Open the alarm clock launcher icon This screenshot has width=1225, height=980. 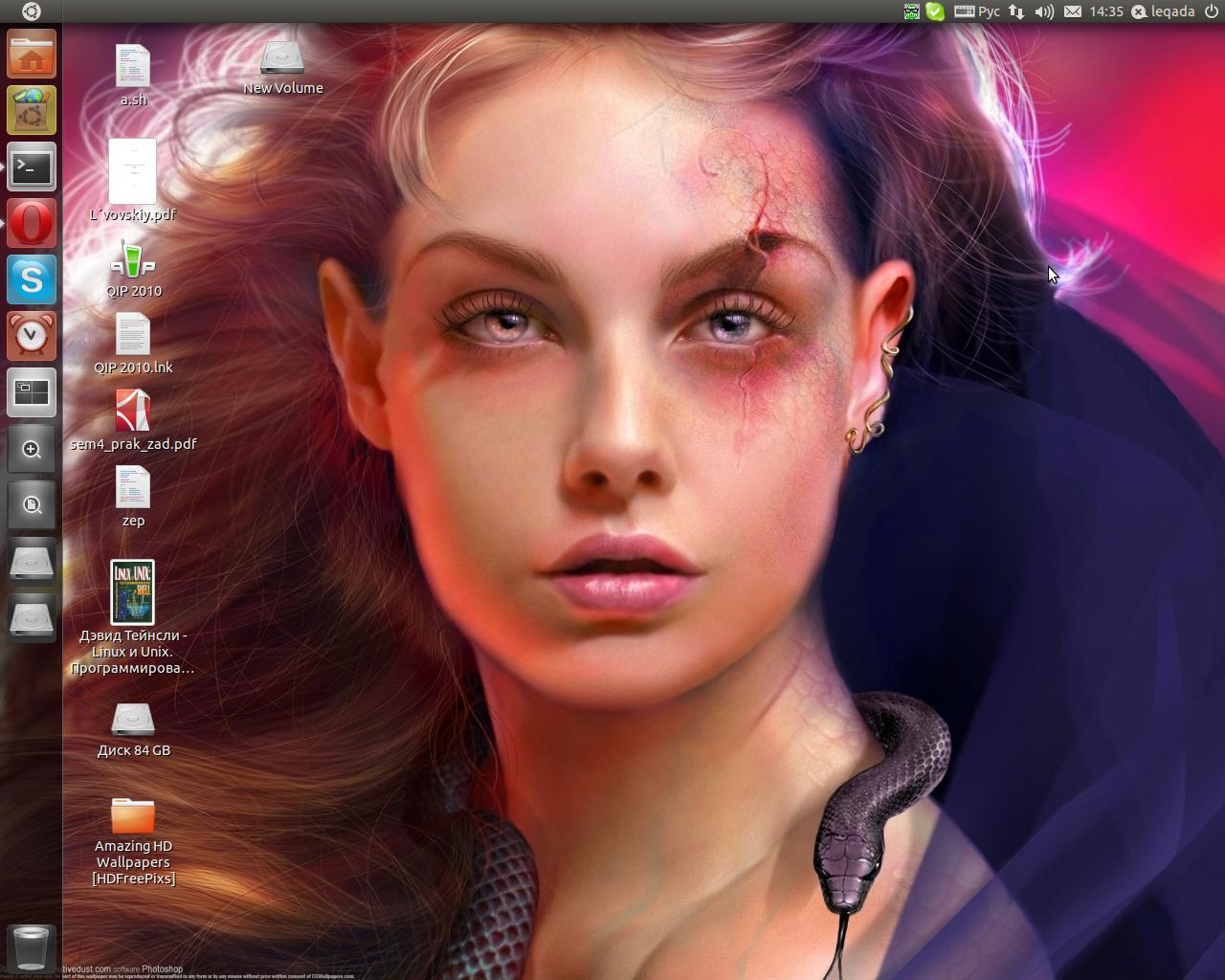32,336
